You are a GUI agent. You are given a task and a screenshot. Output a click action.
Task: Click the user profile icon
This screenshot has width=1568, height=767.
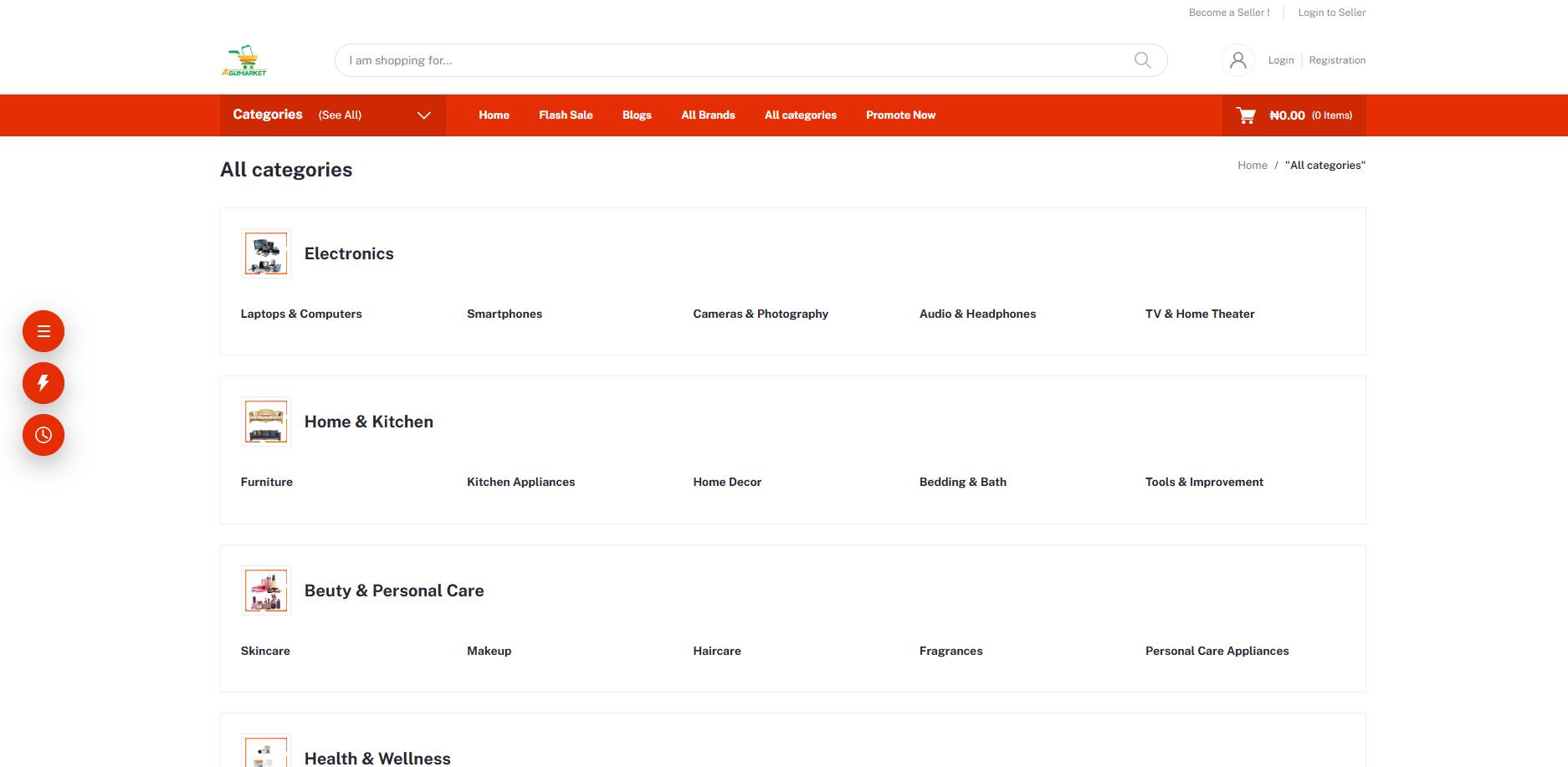tap(1237, 60)
